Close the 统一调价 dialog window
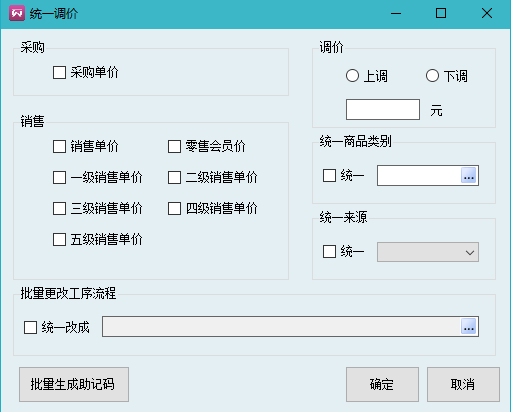The height and width of the screenshot is (412, 511). (487, 13)
